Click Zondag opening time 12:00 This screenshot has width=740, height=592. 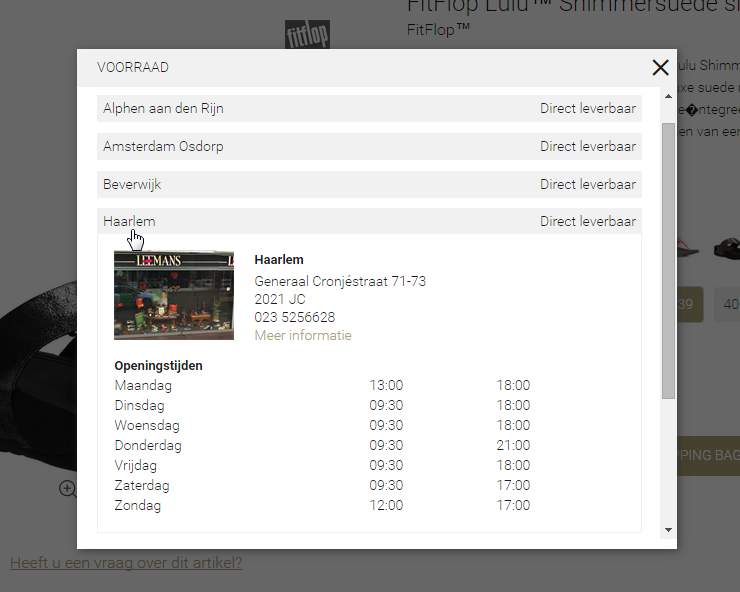click(386, 506)
